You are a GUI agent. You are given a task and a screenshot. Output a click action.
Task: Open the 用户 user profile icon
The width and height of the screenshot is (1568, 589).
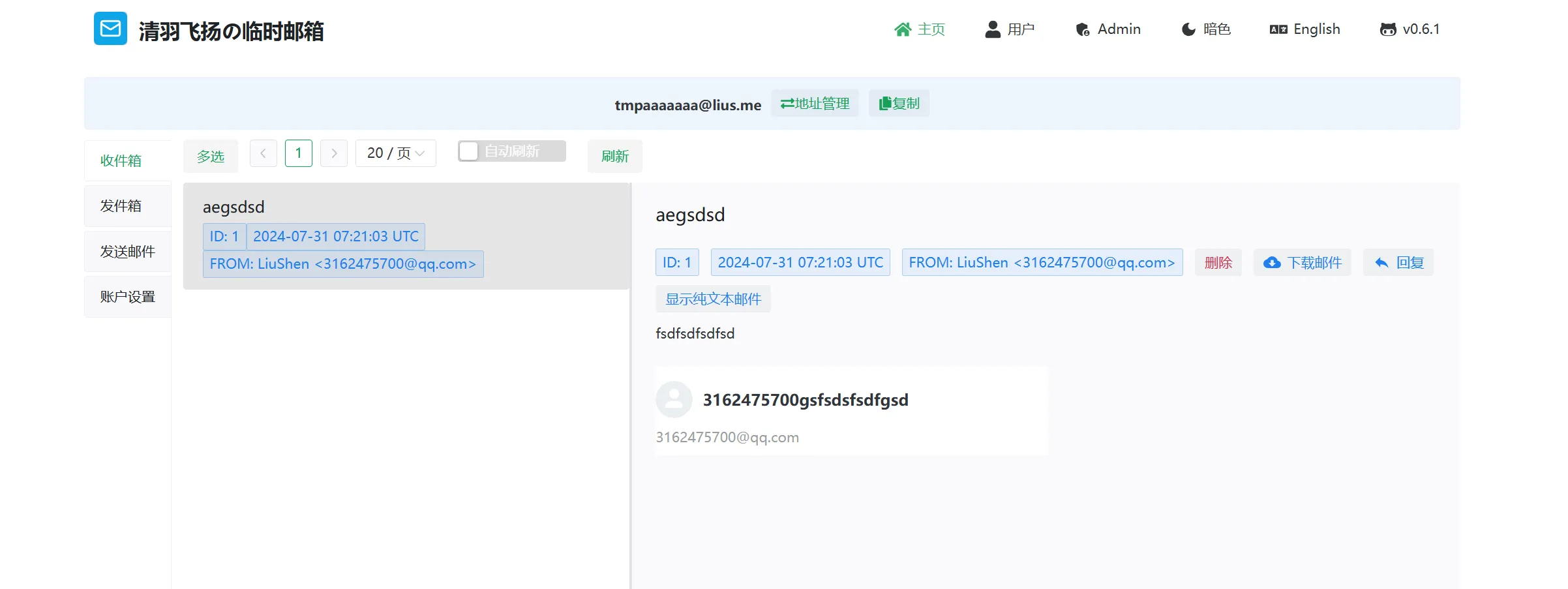point(992,29)
